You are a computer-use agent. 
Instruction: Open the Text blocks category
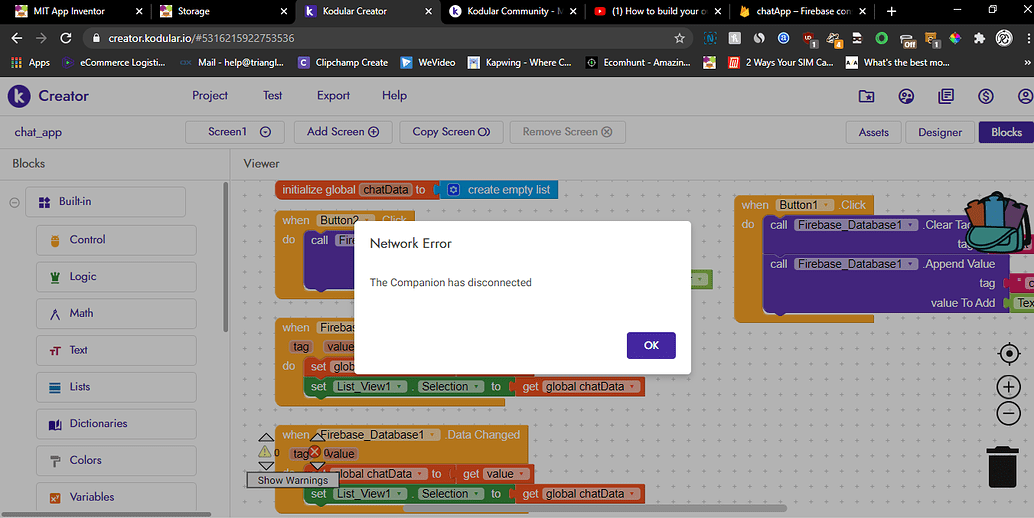(116, 351)
